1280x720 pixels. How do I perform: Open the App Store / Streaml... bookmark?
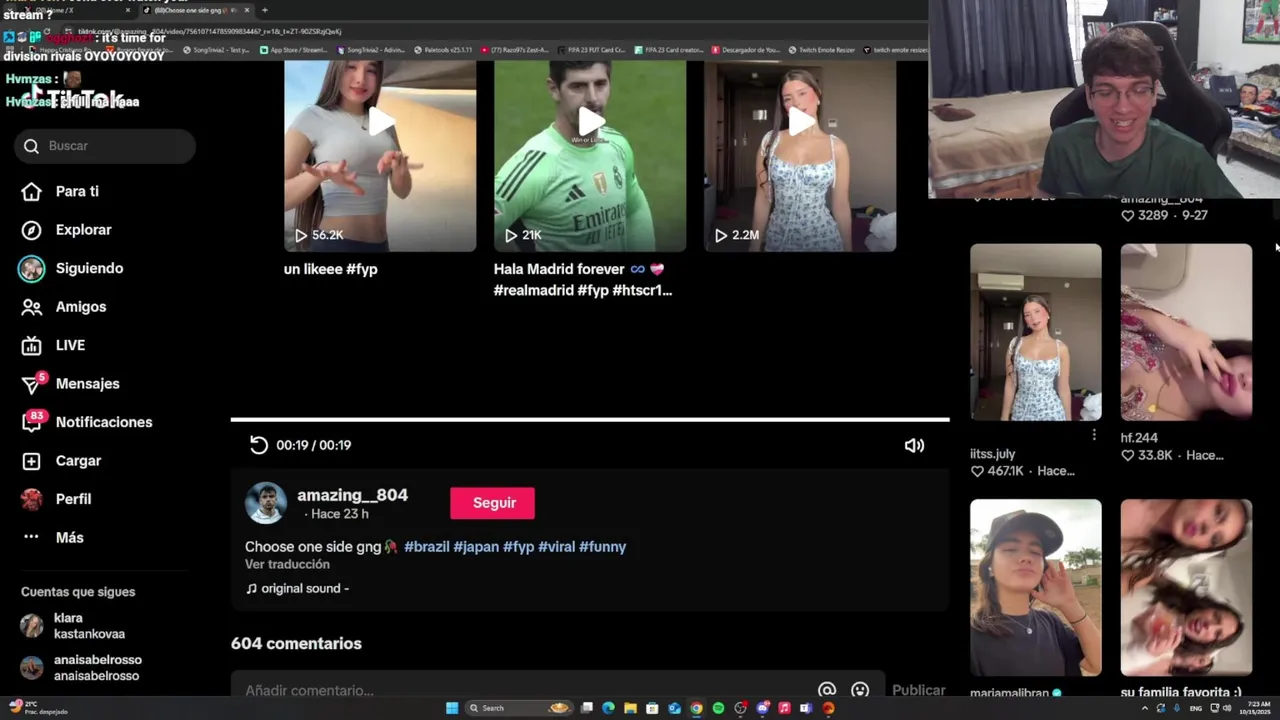click(x=294, y=49)
